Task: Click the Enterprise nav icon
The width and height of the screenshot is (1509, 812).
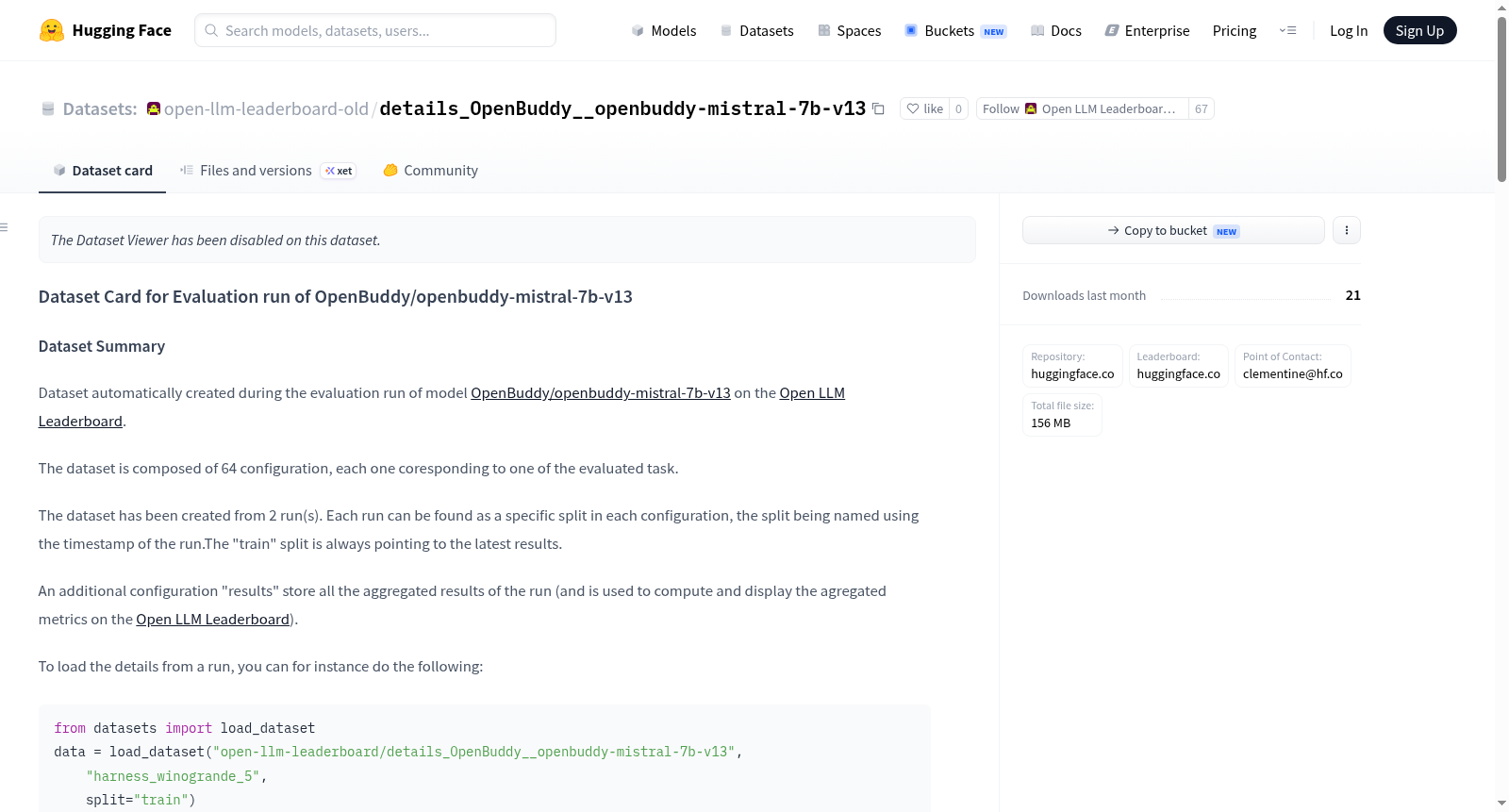Action: point(1112,30)
